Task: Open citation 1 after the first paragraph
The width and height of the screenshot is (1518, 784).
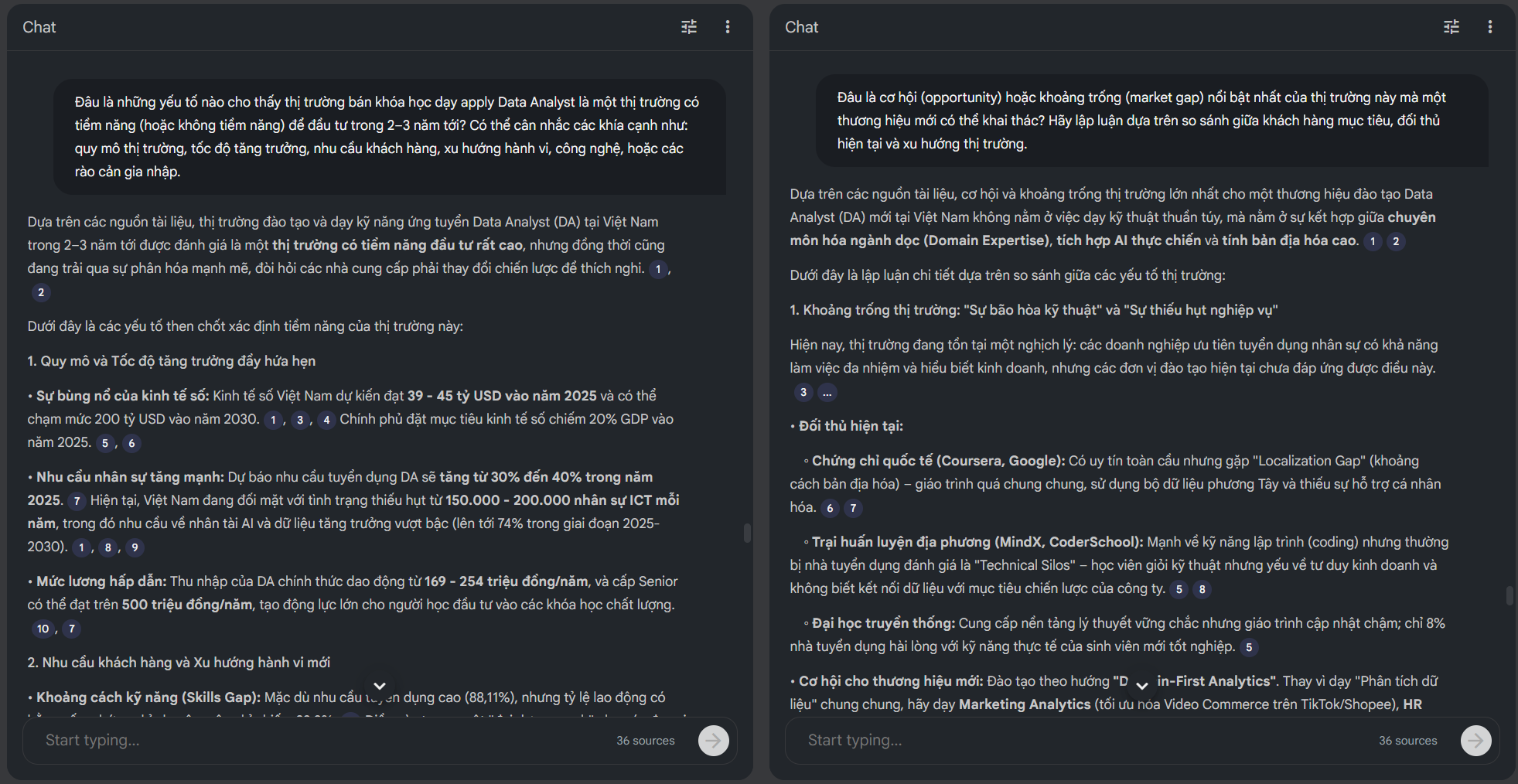Action: pos(658,268)
